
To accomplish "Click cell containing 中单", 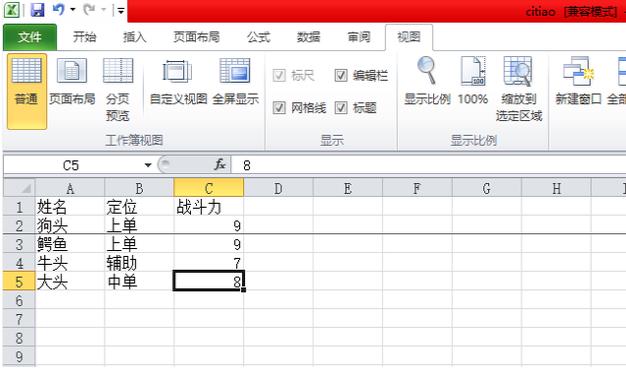I will point(139,281).
